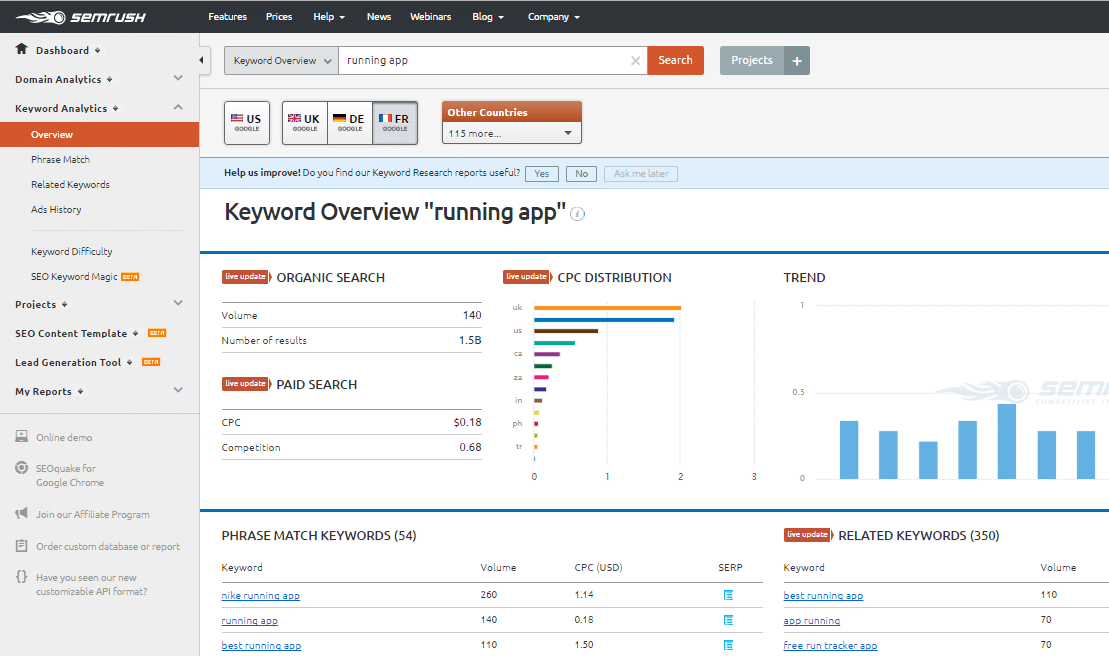This screenshot has width=1109, height=656.
Task: Click the CPC (USD) column header
Action: (x=598, y=568)
